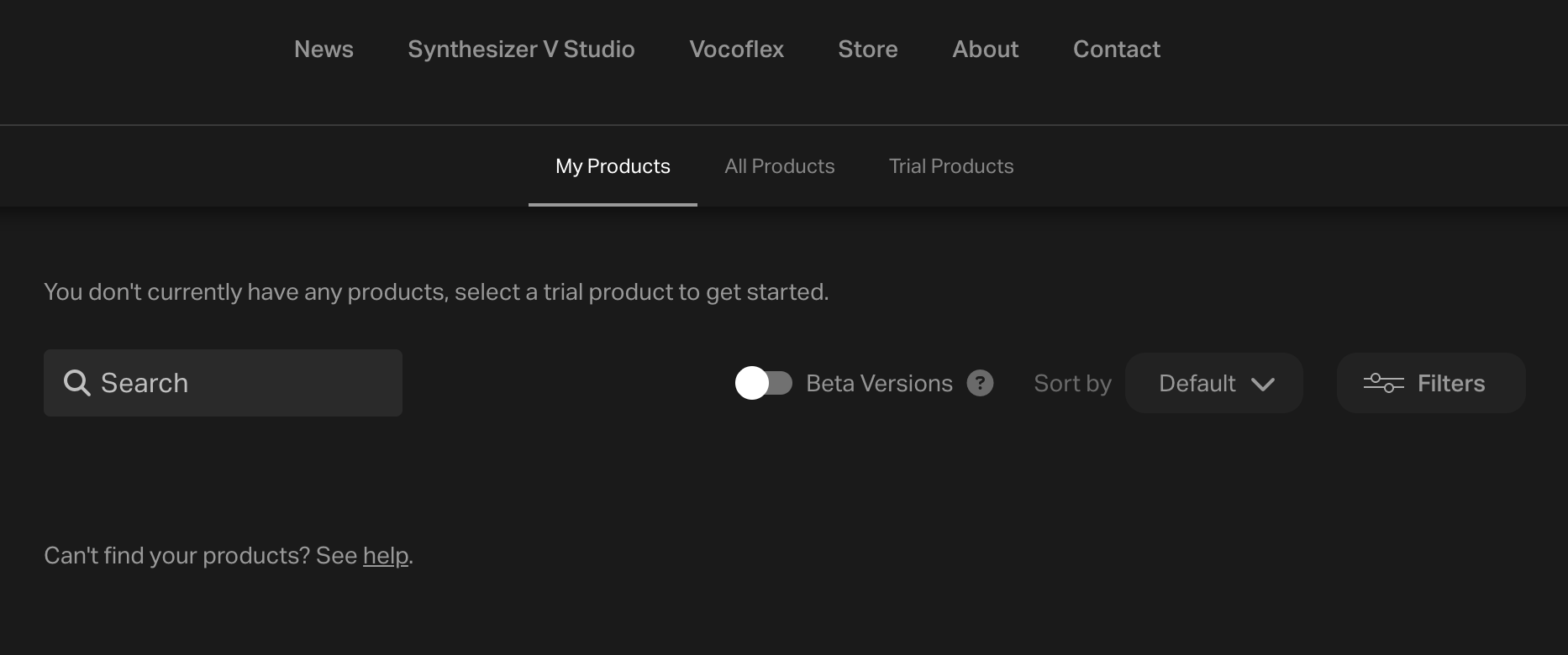The image size is (1568, 655).
Task: Open the About page
Action: tap(986, 50)
